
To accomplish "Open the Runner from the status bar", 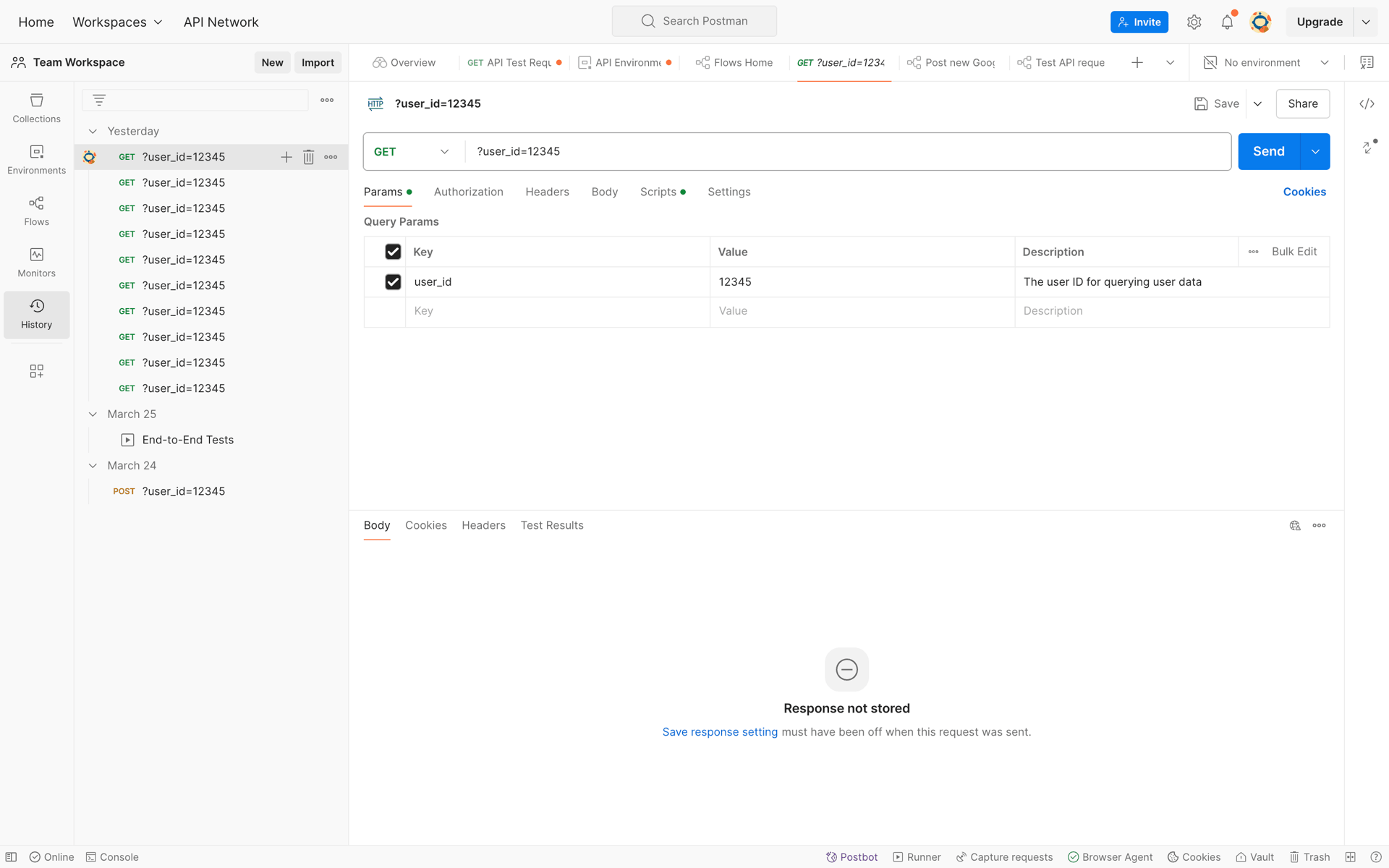I will 917,857.
